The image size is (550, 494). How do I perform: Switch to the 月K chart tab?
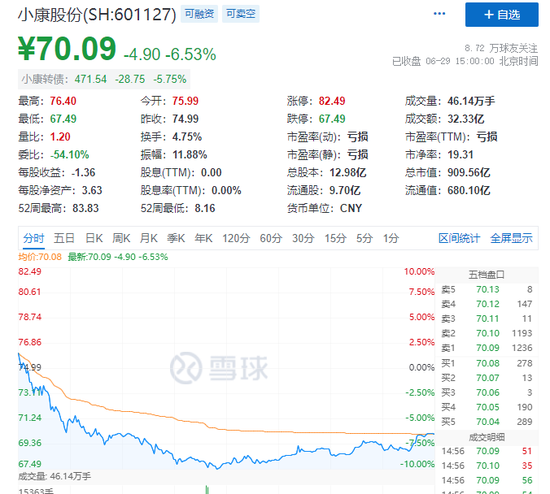[148, 239]
